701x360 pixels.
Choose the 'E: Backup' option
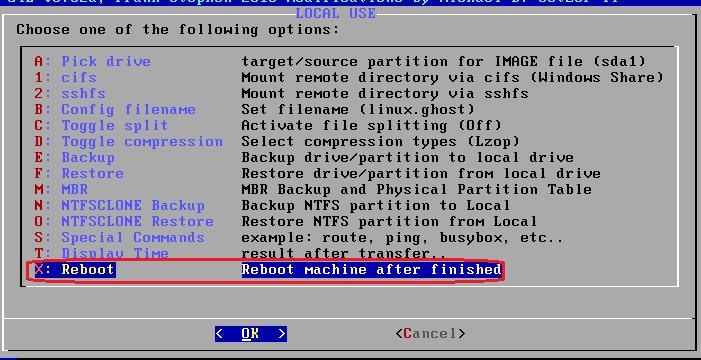pos(74,157)
